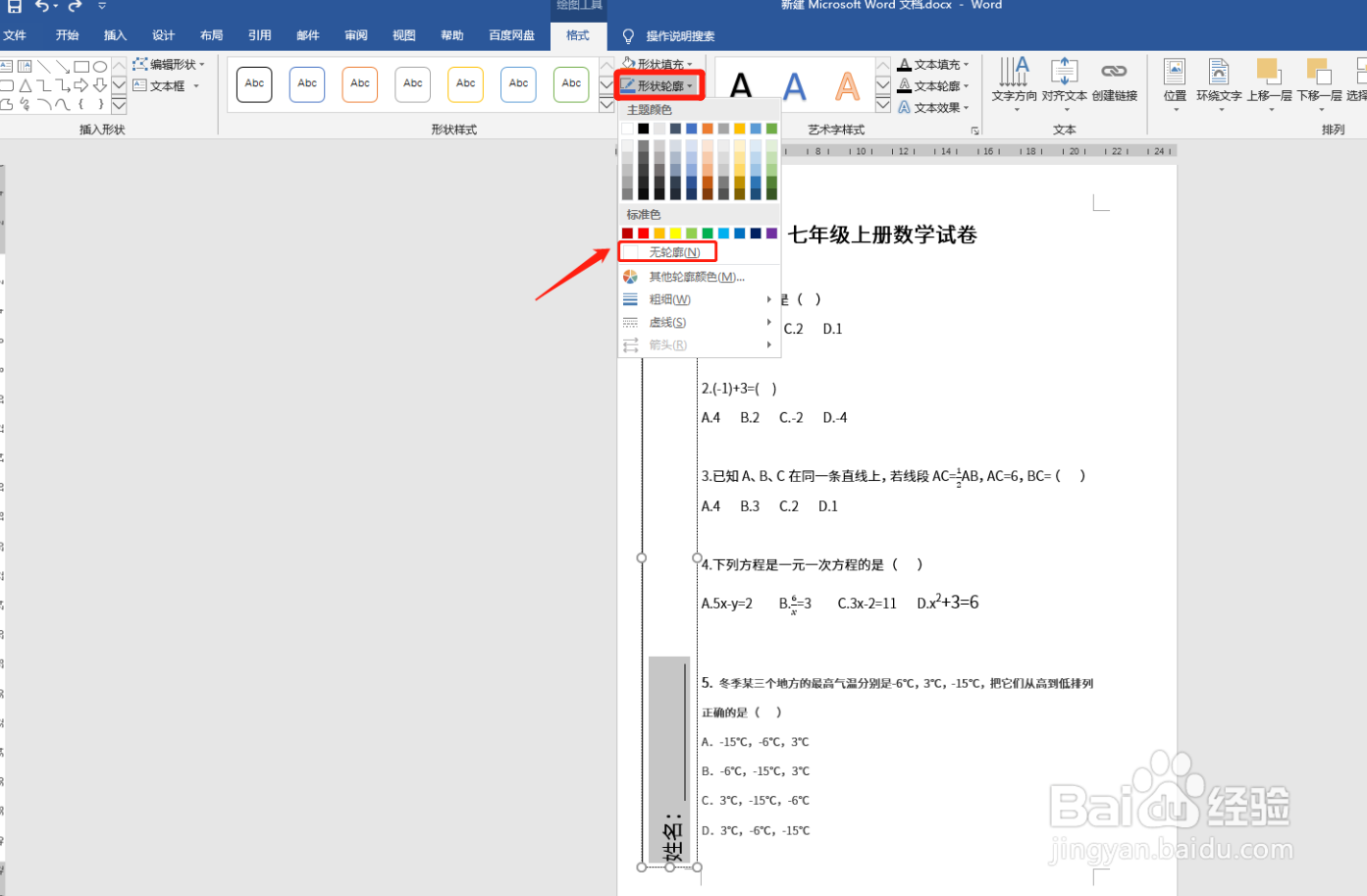Click the 环绕文字 wrap text icon

click(1219, 71)
